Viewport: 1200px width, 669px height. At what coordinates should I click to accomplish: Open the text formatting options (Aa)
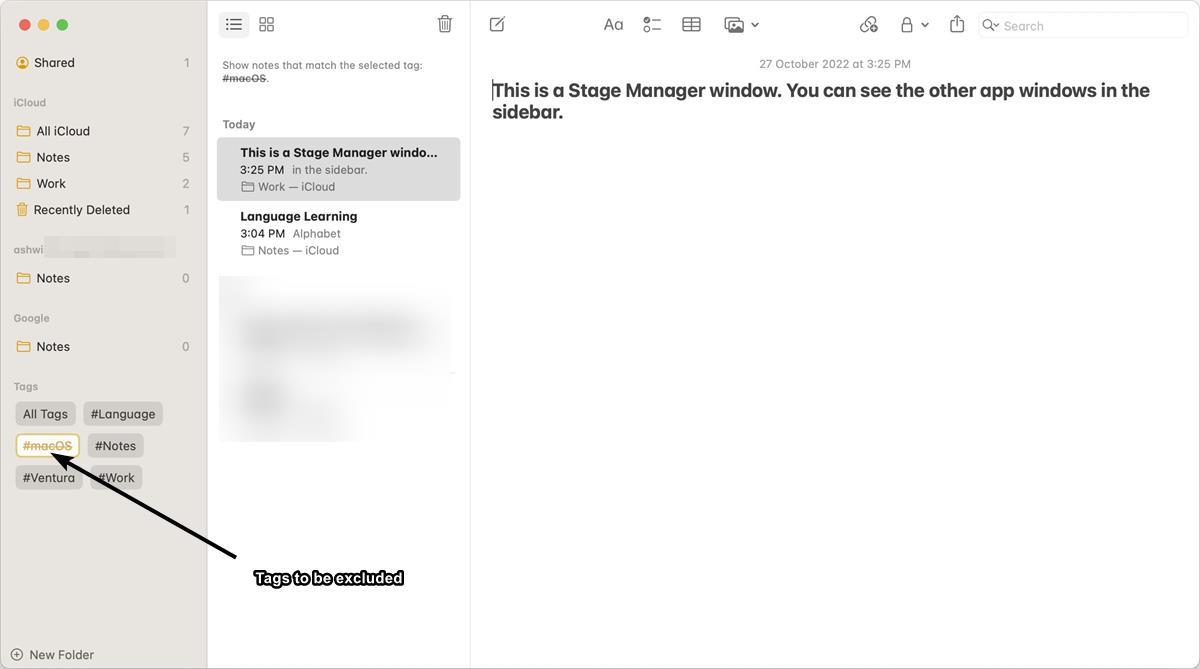612,23
